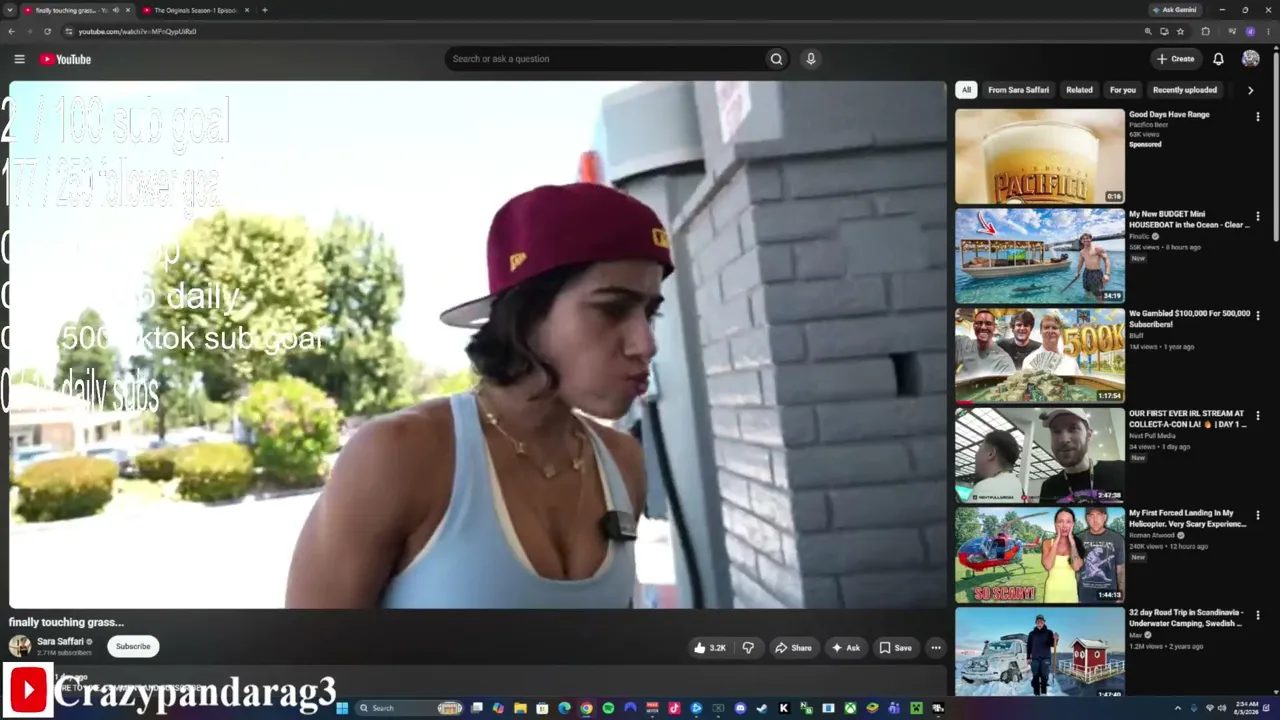Open the tab search dropdown arrow

coord(9,10)
